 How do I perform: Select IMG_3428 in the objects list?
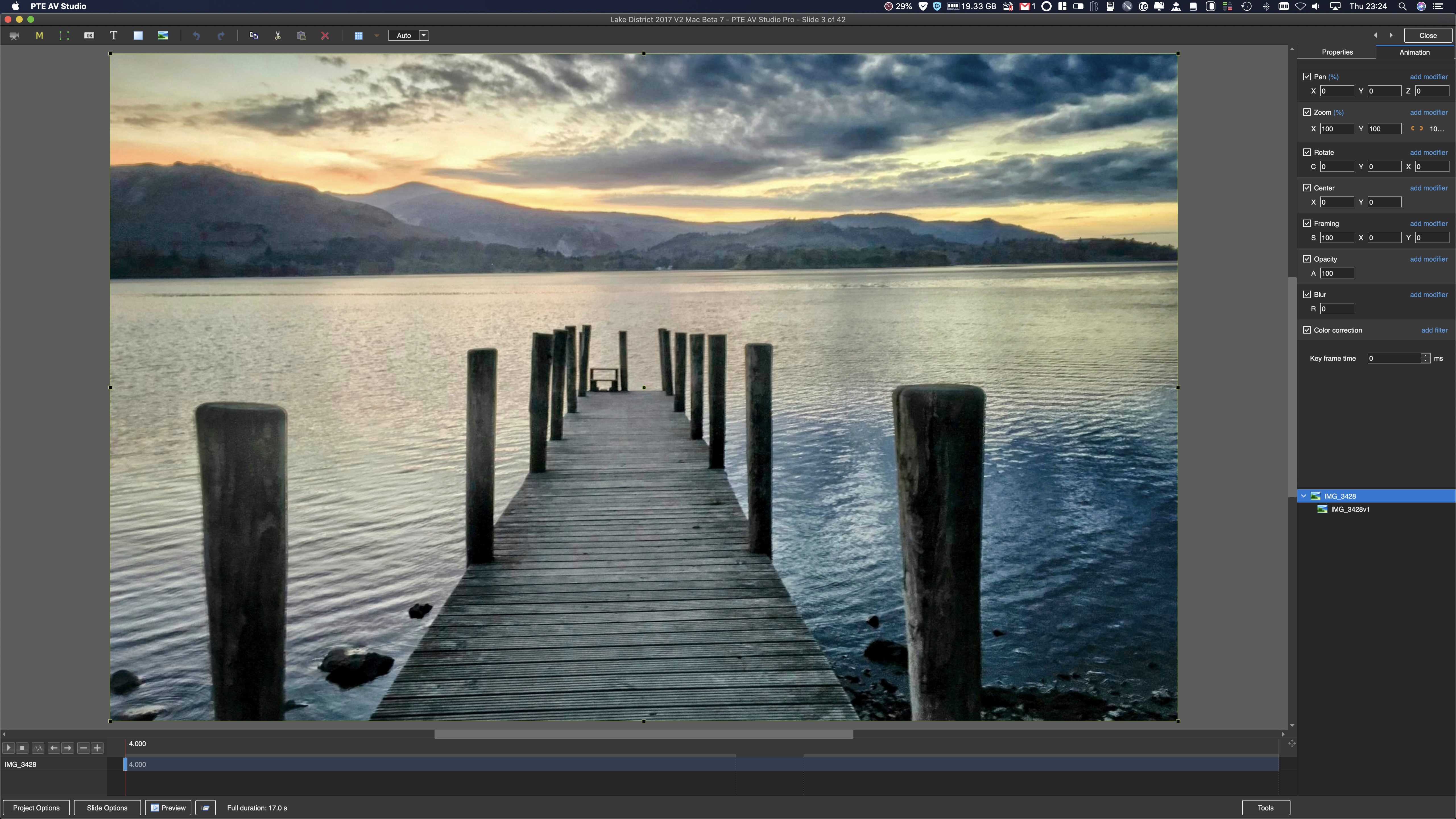(1376, 496)
